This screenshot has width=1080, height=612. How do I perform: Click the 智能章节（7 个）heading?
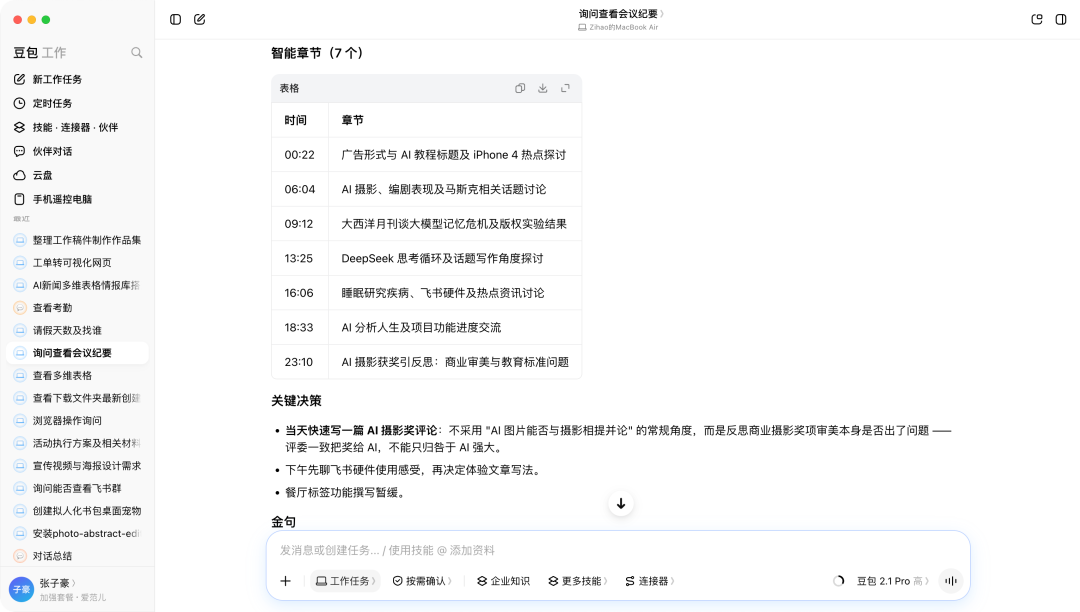317,53
